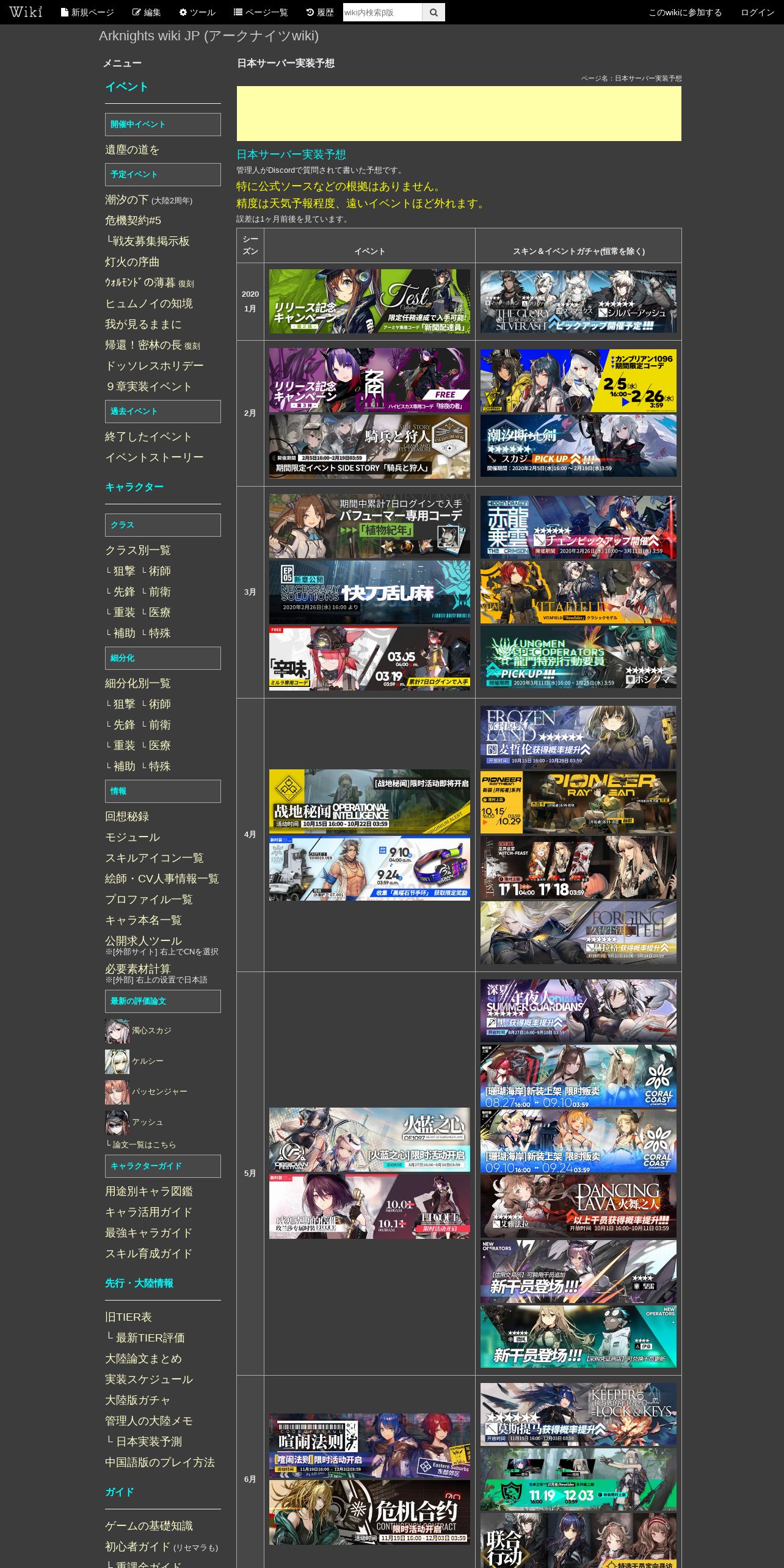Screen dimensions: 784x1568
Task: Open the ツール menu
Action: pos(197,12)
